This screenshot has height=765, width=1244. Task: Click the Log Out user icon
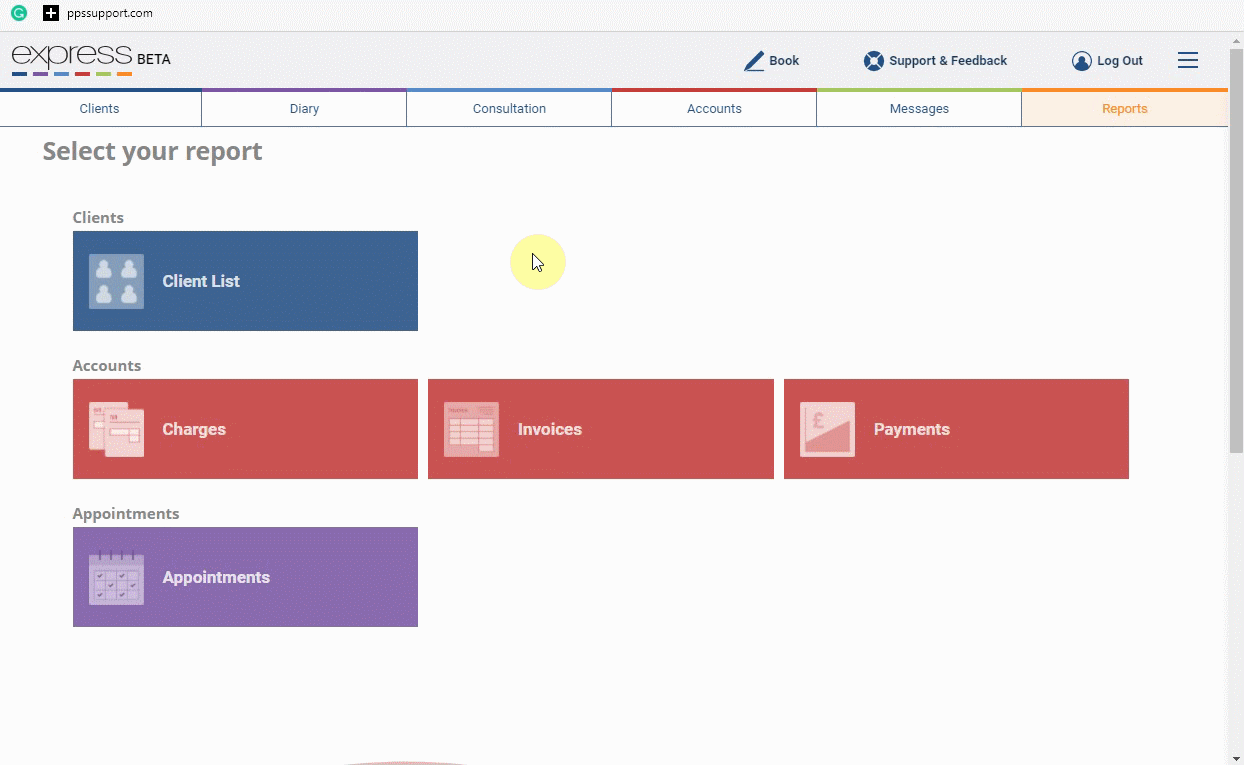coord(1081,61)
